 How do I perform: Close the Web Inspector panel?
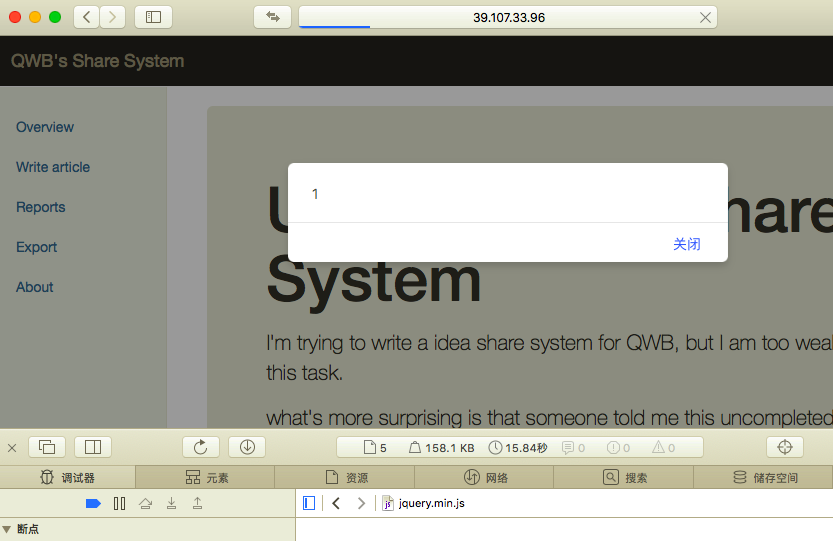(x=12, y=447)
